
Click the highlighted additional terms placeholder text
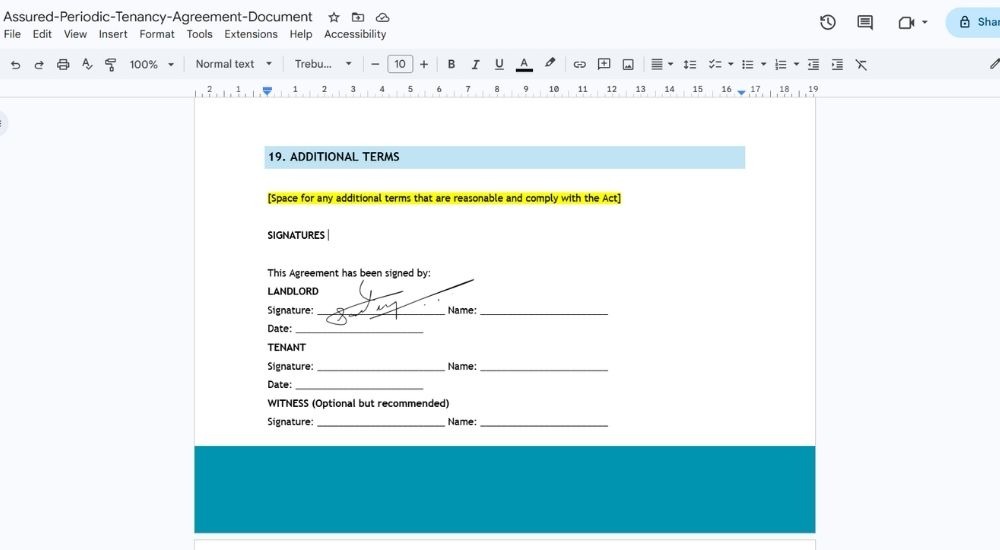pos(444,198)
